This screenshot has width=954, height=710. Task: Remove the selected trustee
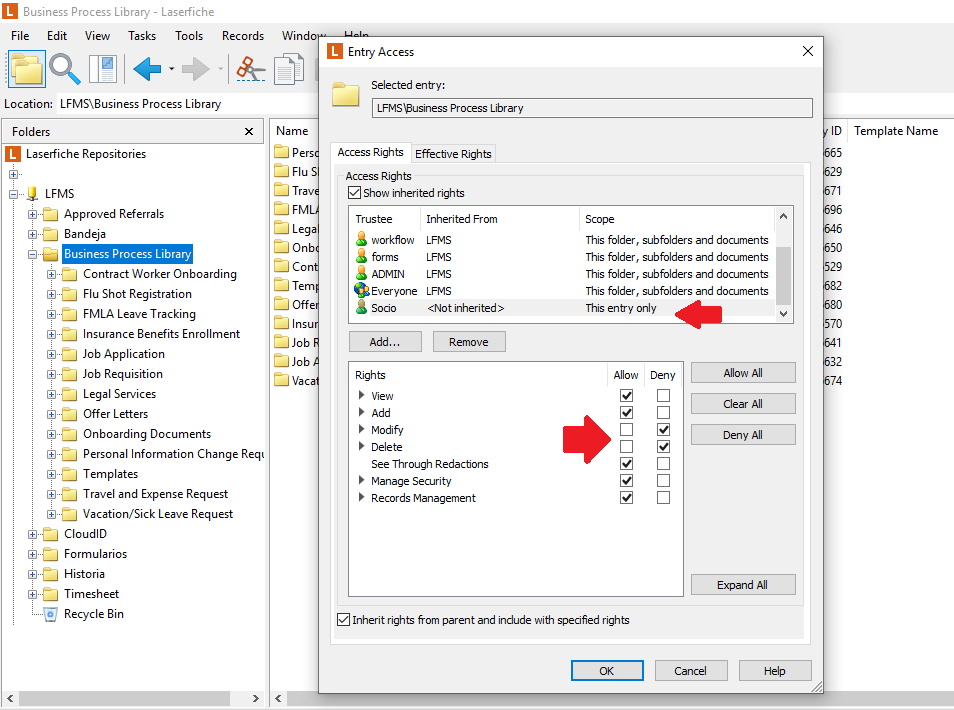469,342
